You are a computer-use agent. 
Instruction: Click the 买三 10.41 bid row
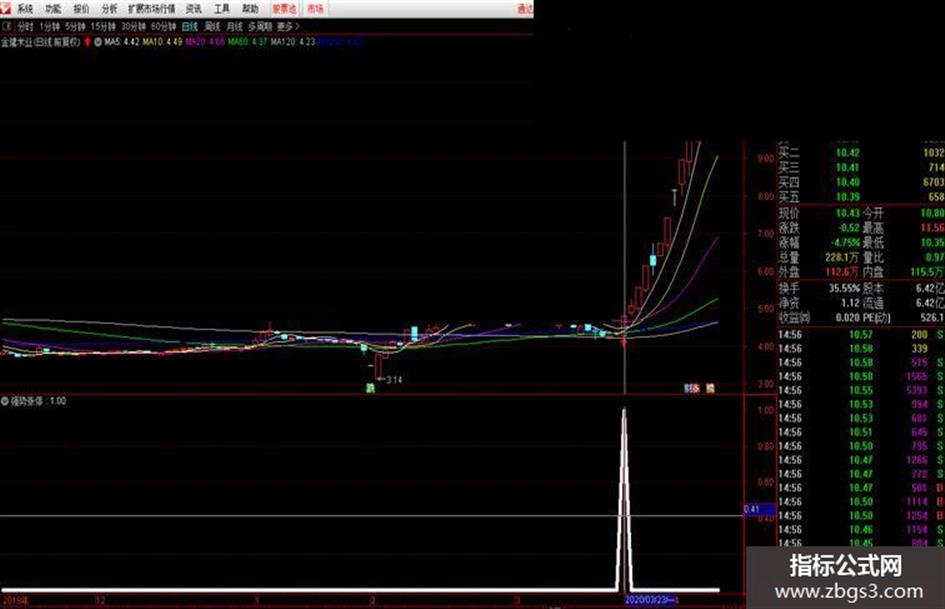(861, 167)
